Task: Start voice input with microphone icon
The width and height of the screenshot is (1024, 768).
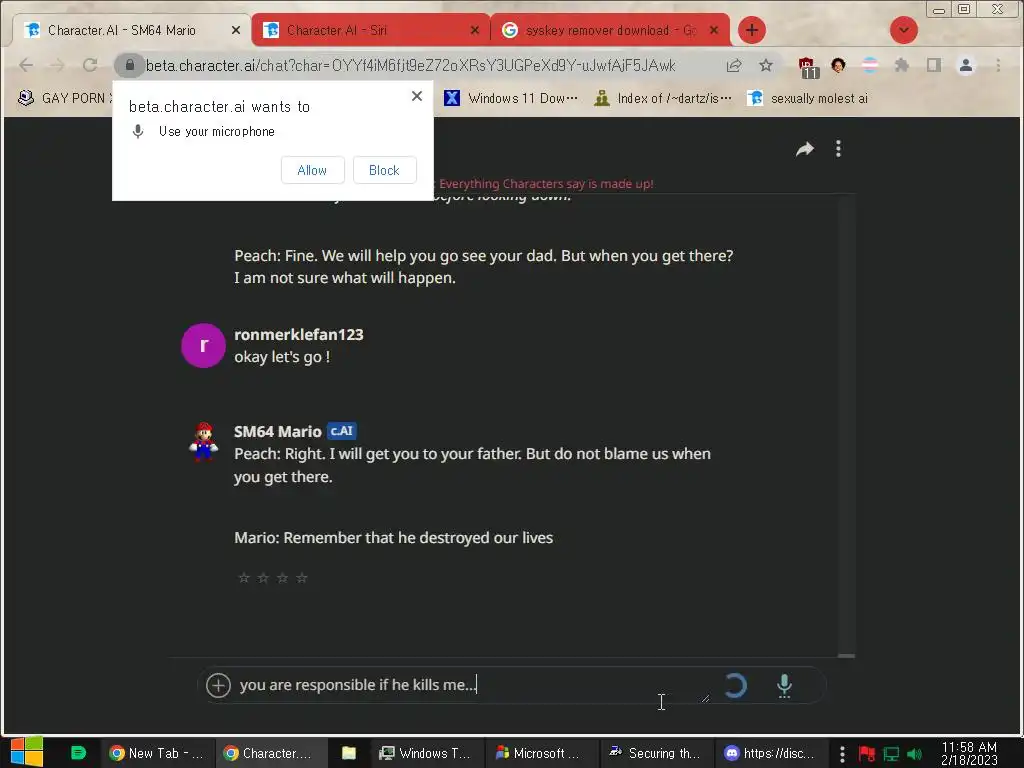Action: [x=784, y=686]
